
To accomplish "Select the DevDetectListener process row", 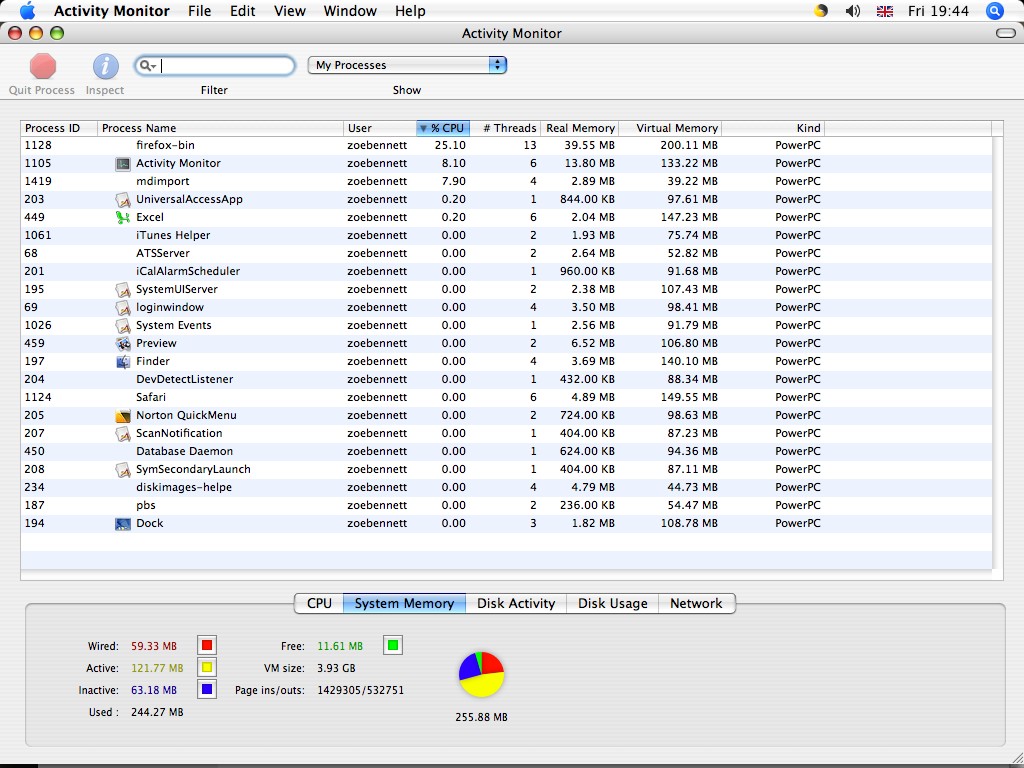I will point(507,379).
